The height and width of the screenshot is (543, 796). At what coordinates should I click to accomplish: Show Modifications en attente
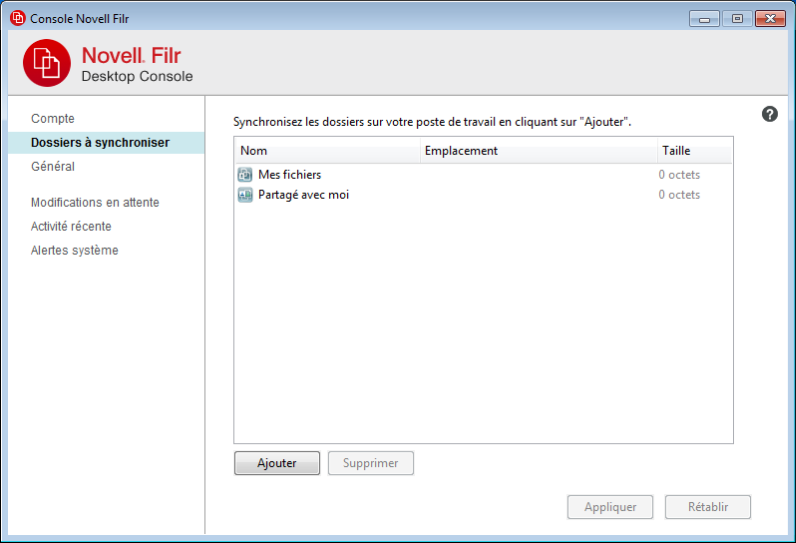click(x=95, y=203)
